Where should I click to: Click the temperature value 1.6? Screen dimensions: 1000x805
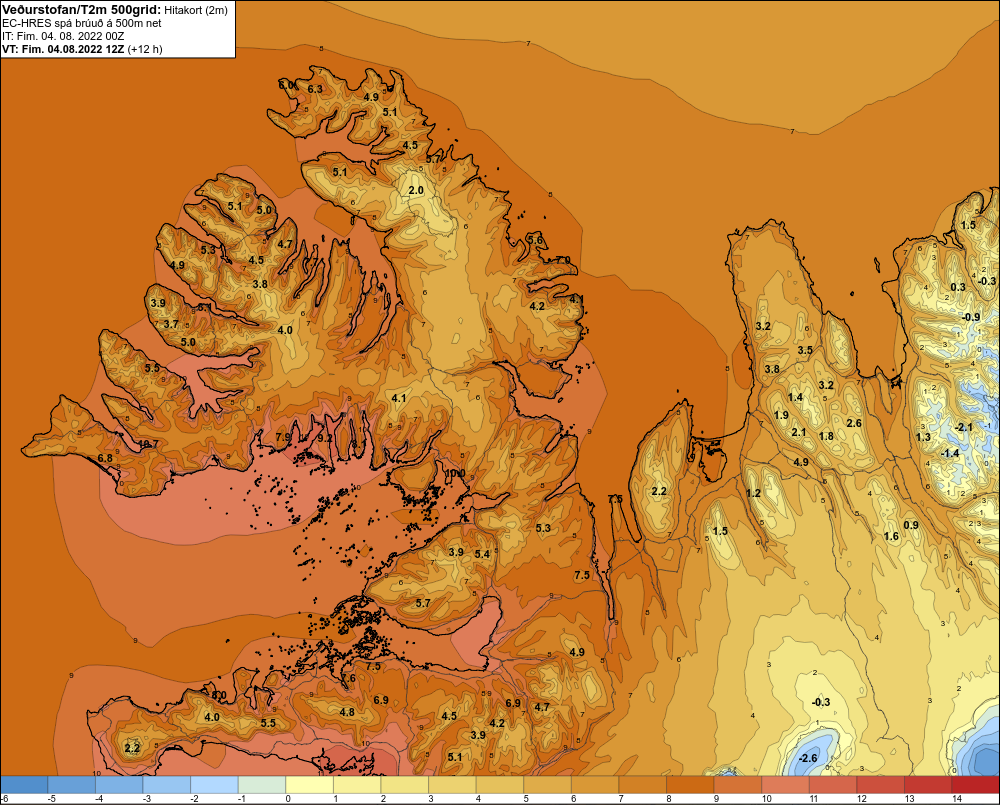tap(891, 536)
